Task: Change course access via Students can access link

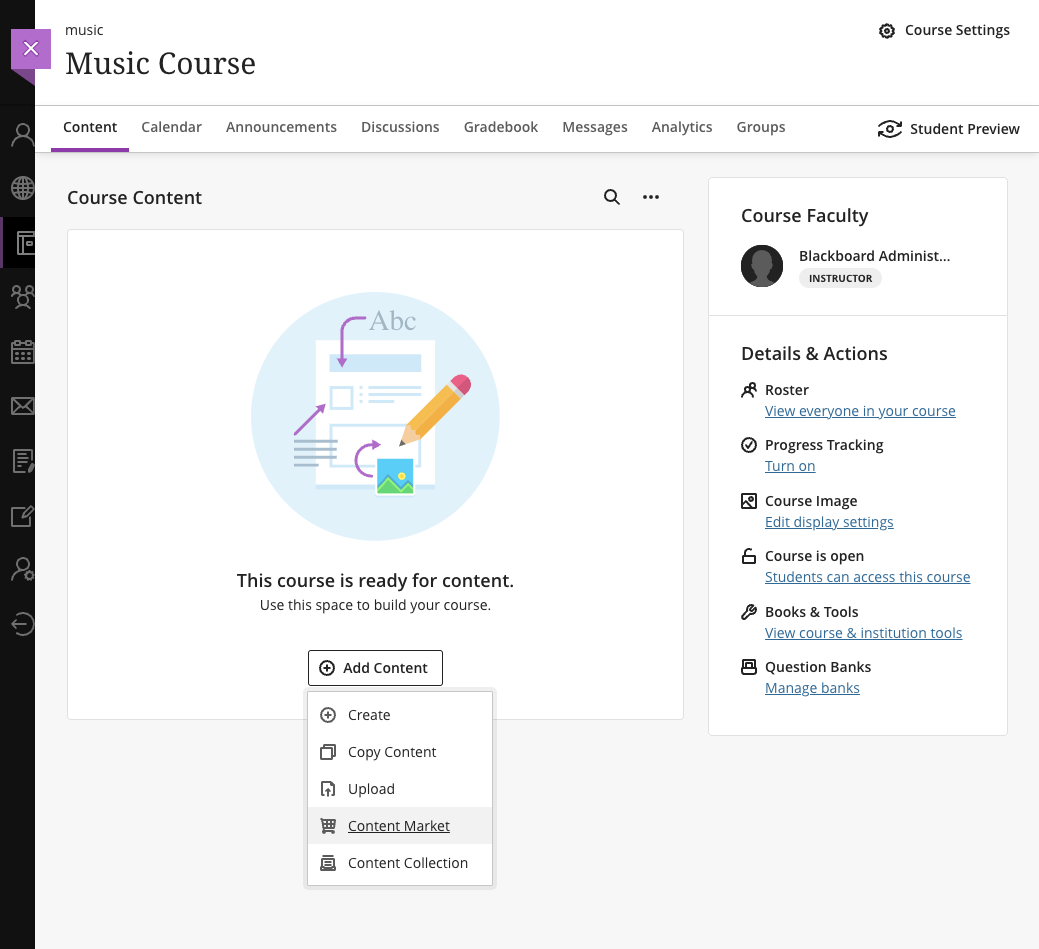Action: (866, 576)
